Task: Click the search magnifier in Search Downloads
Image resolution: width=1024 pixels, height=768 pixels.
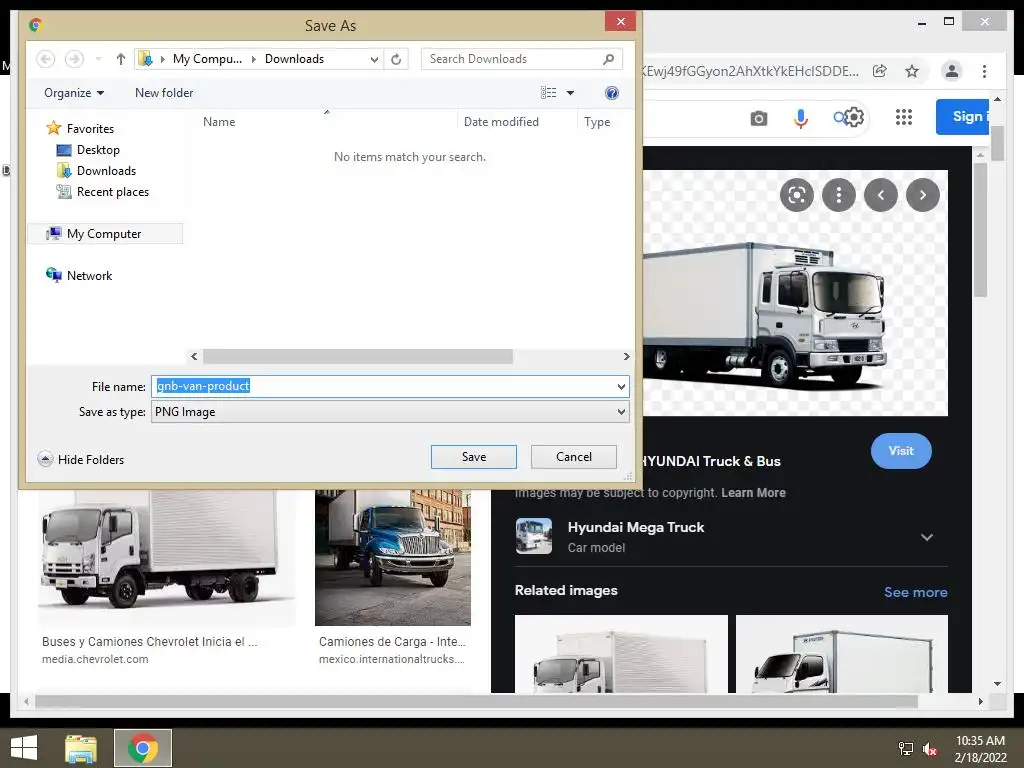Action: point(608,59)
